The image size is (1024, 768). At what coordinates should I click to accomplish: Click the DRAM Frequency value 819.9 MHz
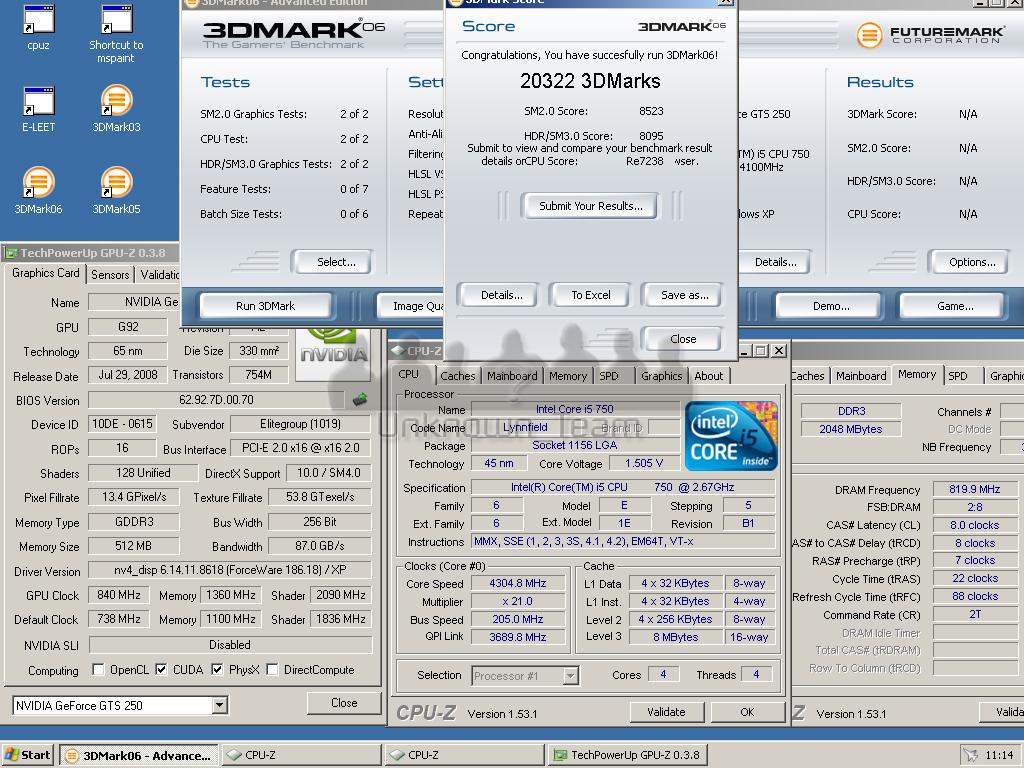[974, 489]
